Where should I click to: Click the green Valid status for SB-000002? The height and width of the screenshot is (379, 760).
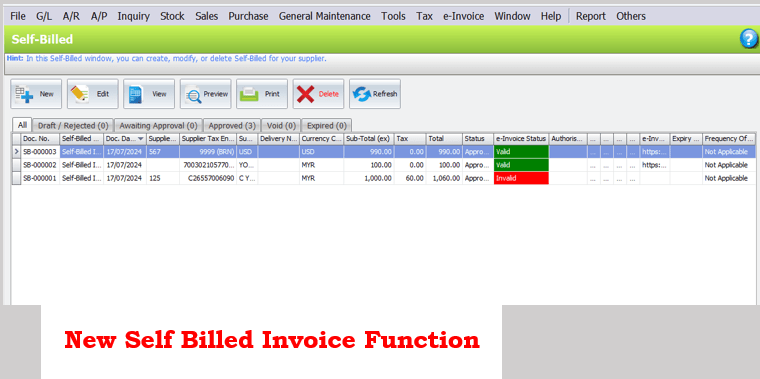tap(521, 165)
